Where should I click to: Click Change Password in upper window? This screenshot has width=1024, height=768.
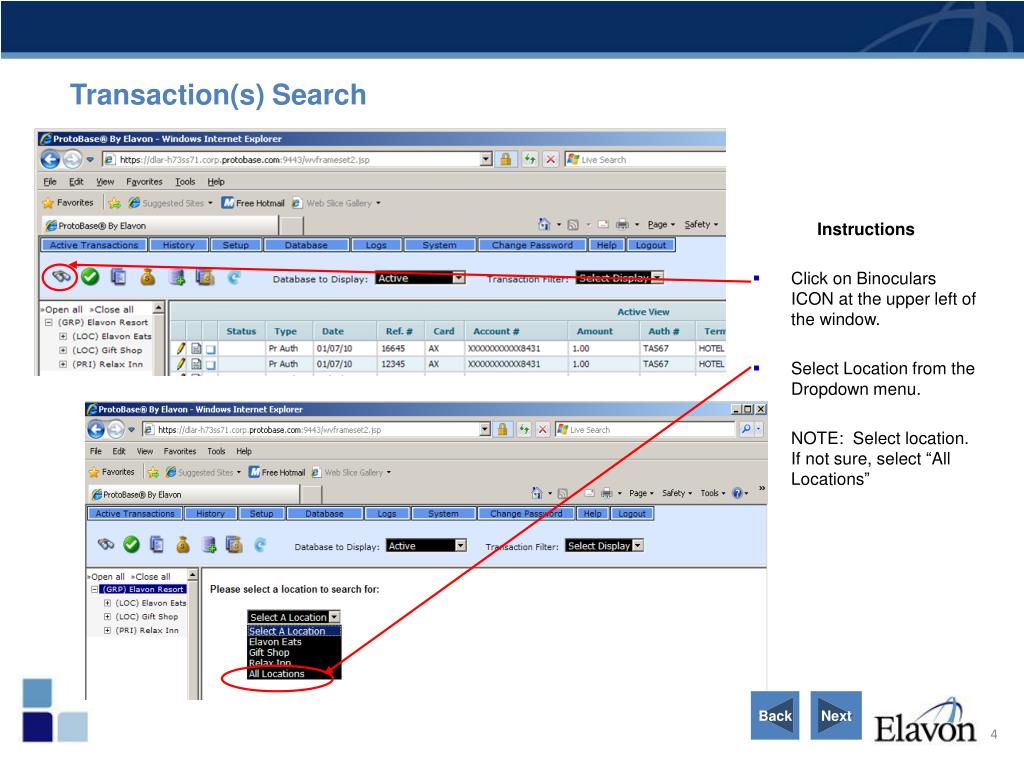(532, 245)
